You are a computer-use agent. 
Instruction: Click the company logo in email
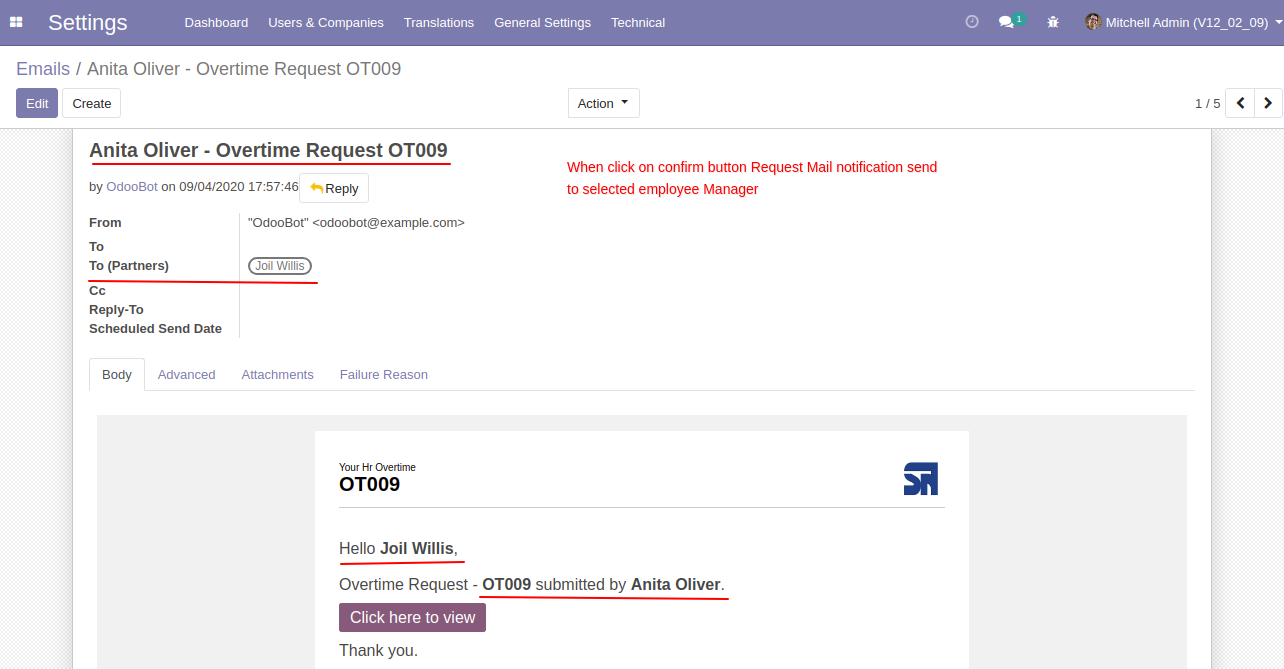click(921, 479)
